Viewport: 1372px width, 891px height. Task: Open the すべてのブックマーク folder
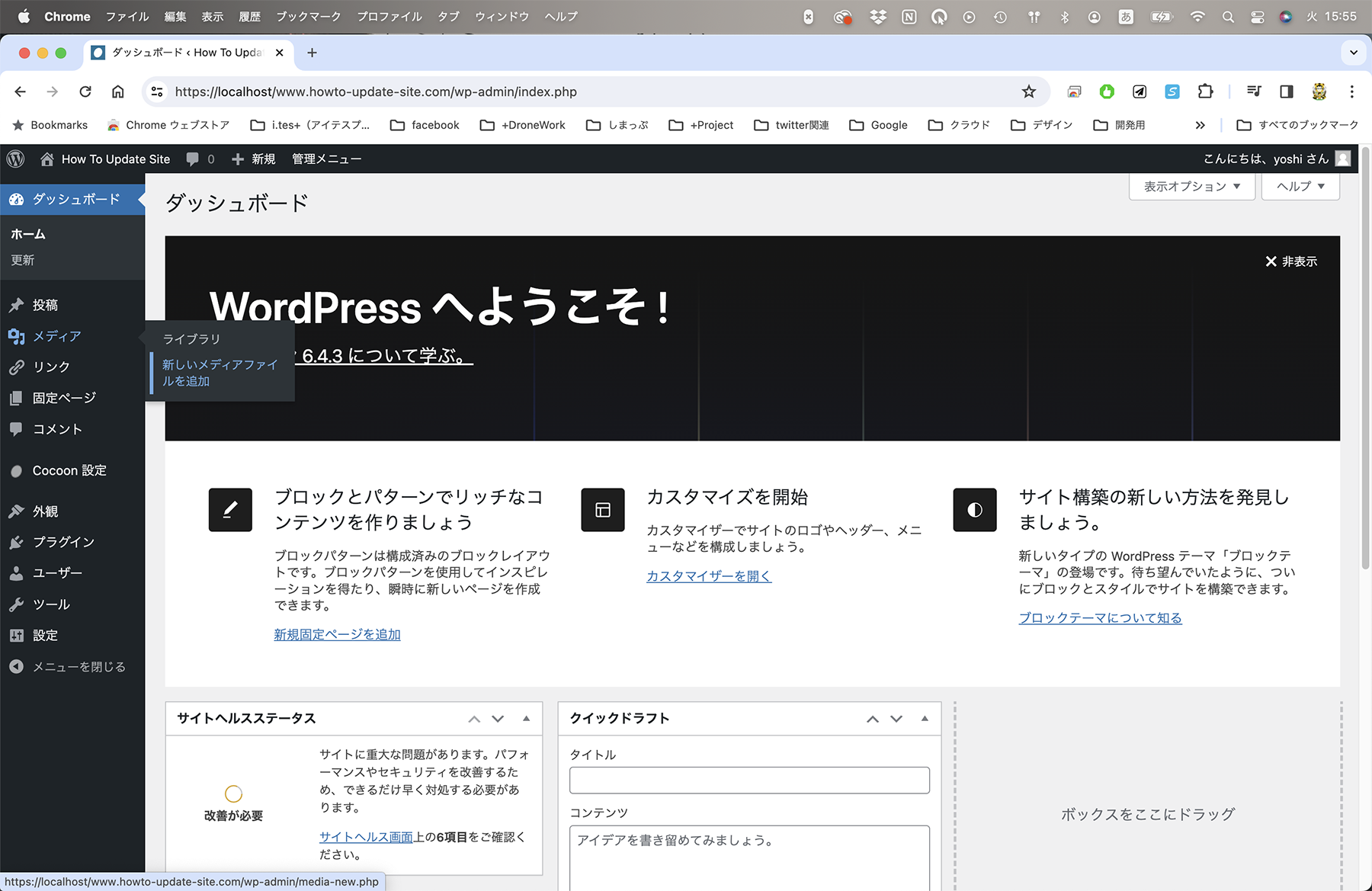1297,125
